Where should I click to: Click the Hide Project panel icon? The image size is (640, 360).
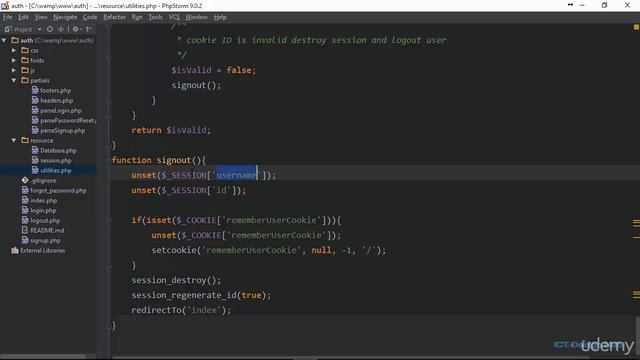pos(89,29)
